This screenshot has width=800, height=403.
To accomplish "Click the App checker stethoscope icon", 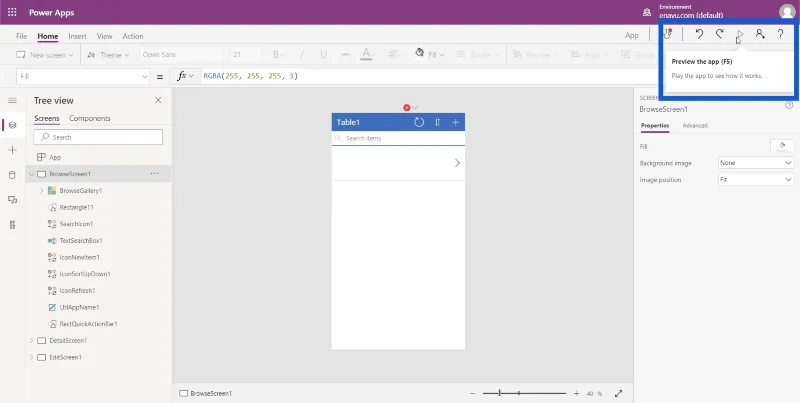I will coord(668,34).
